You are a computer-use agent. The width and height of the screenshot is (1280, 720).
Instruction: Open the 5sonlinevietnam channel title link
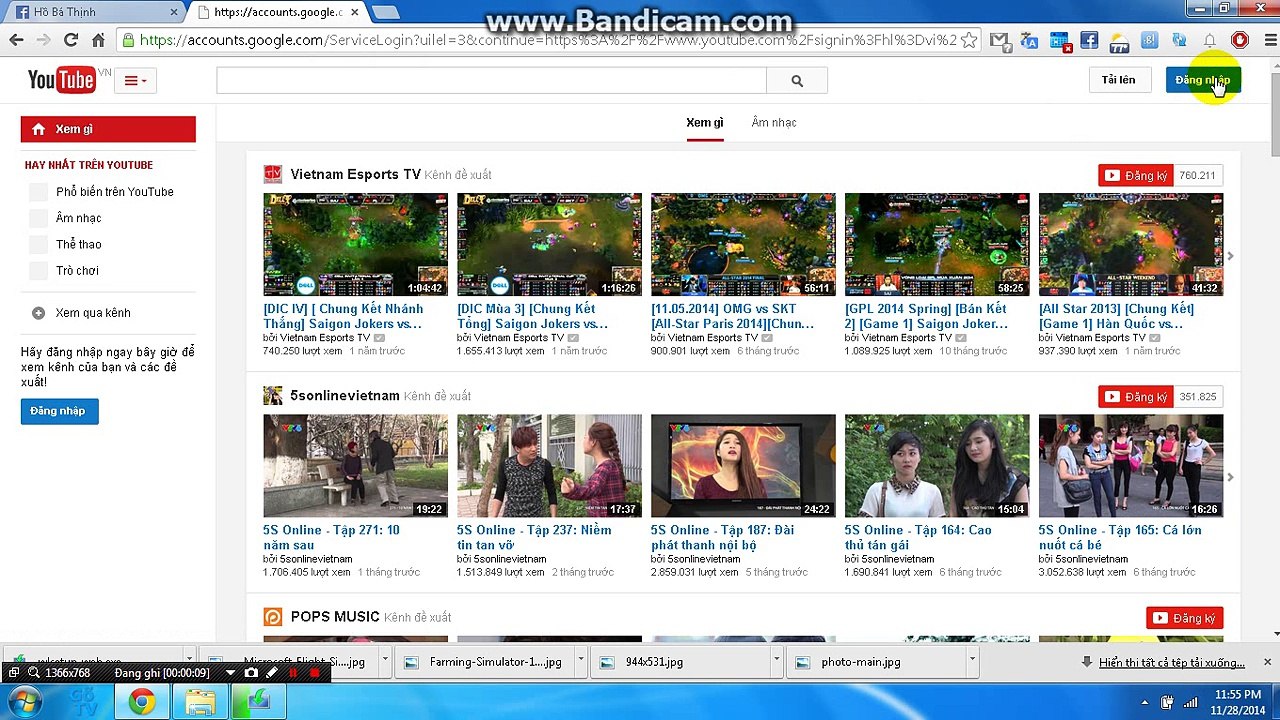[x=345, y=396]
